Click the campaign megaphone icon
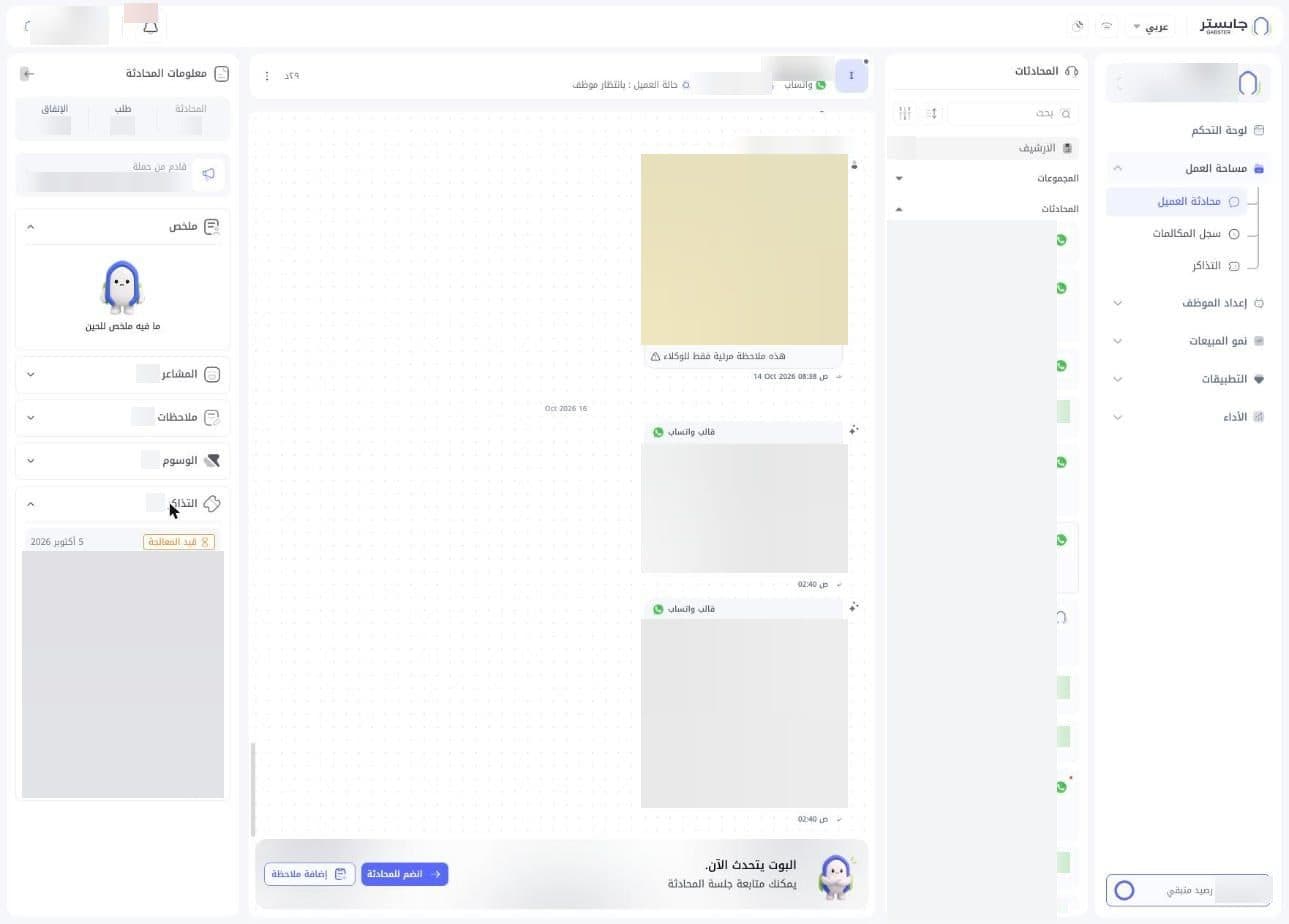This screenshot has width=1289, height=924. 208,174
